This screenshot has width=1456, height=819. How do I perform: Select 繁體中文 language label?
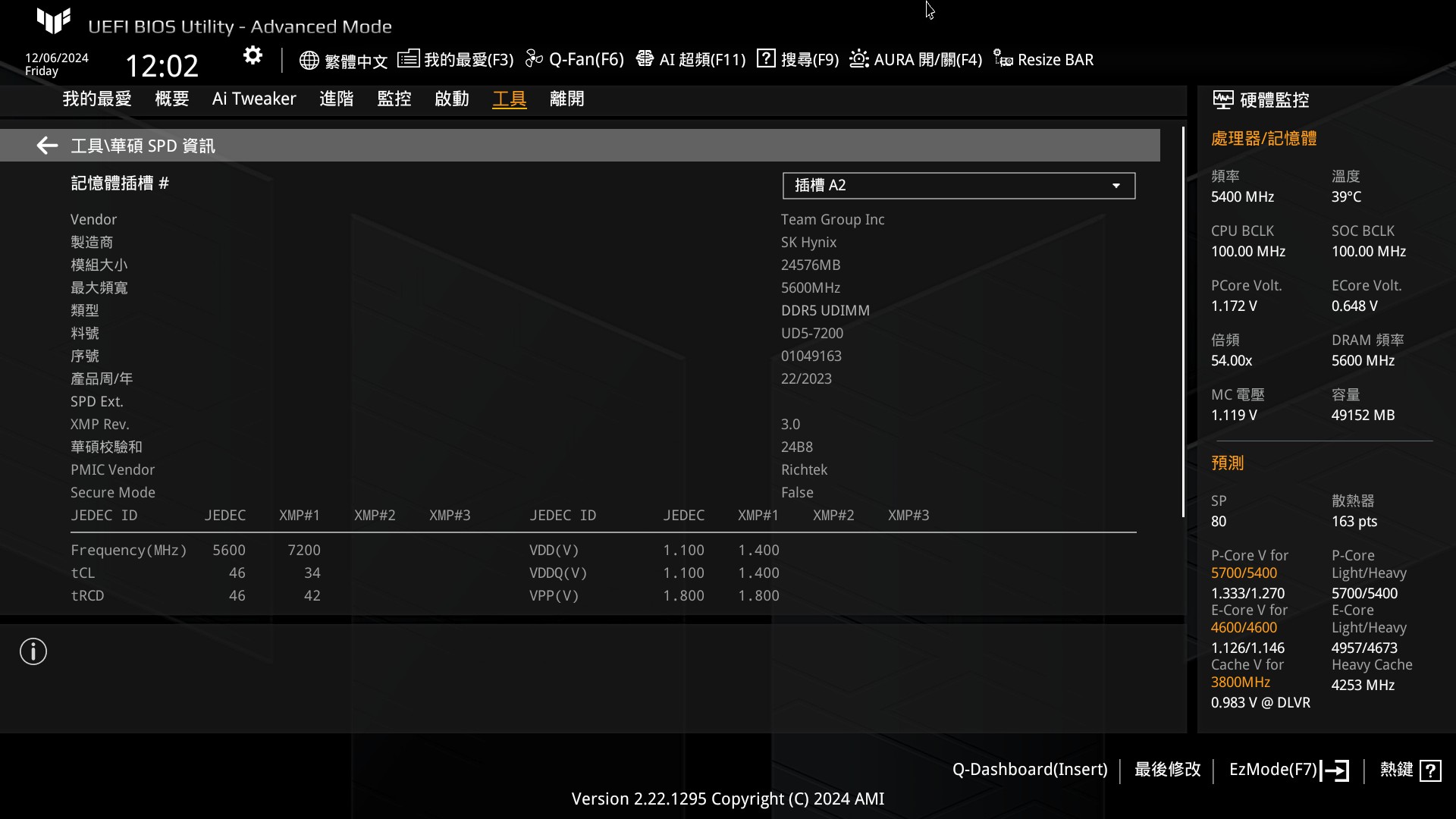[356, 61]
